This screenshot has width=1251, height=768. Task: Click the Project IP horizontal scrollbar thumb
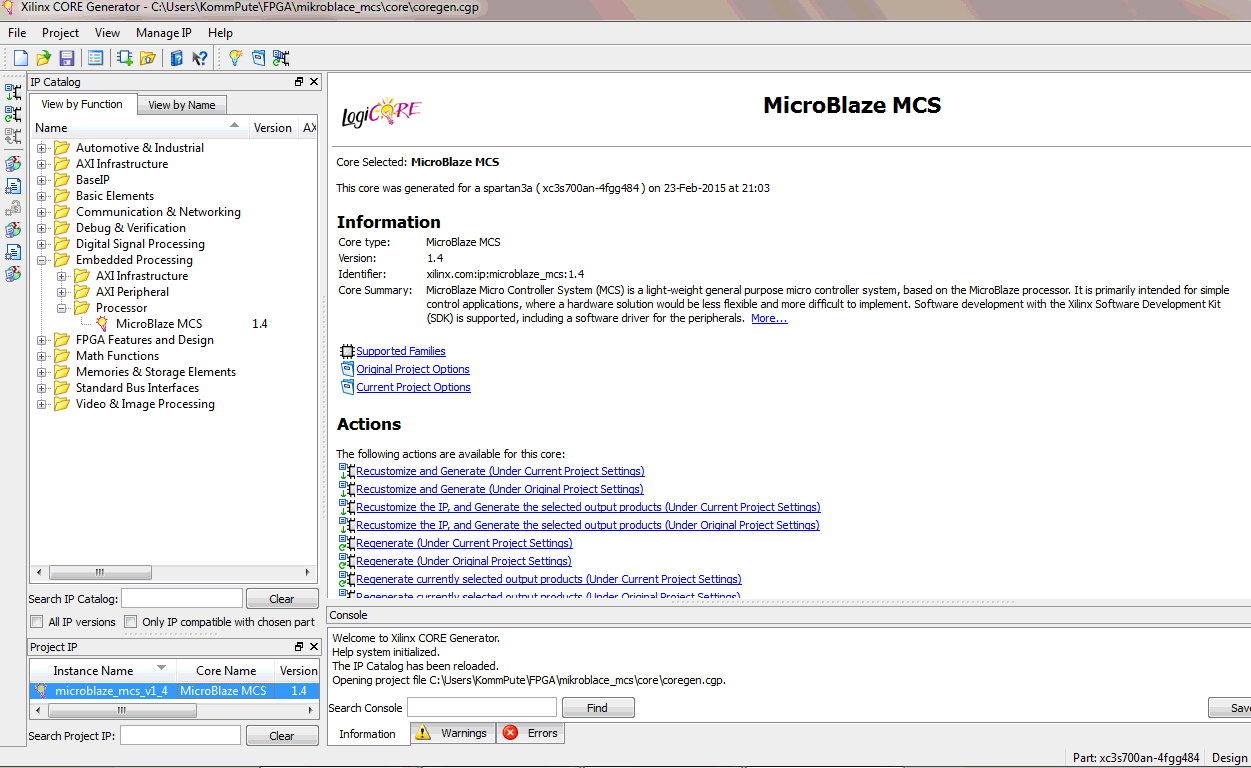click(x=122, y=710)
